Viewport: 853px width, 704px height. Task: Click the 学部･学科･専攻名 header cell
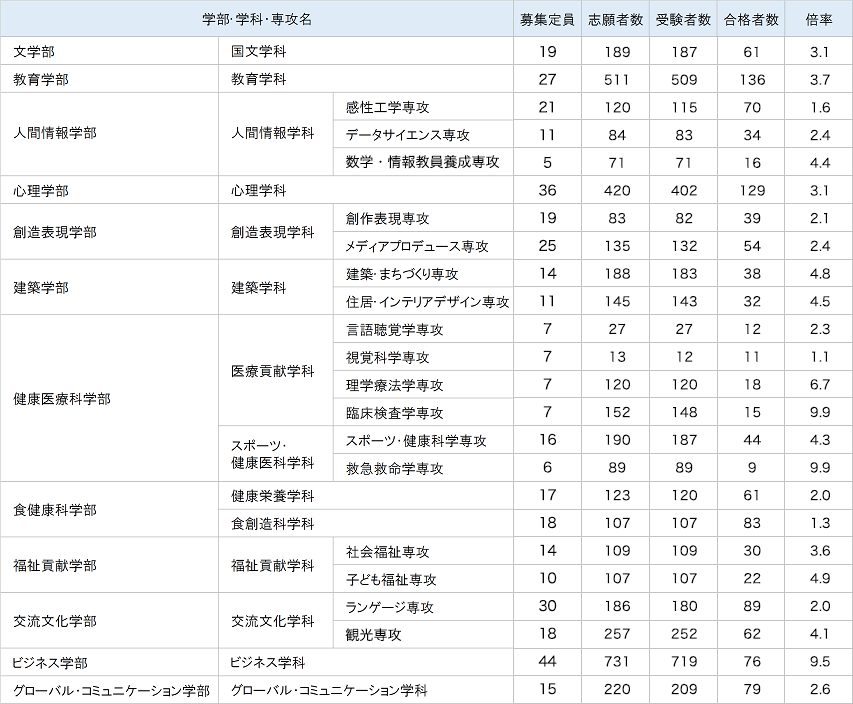click(260, 17)
